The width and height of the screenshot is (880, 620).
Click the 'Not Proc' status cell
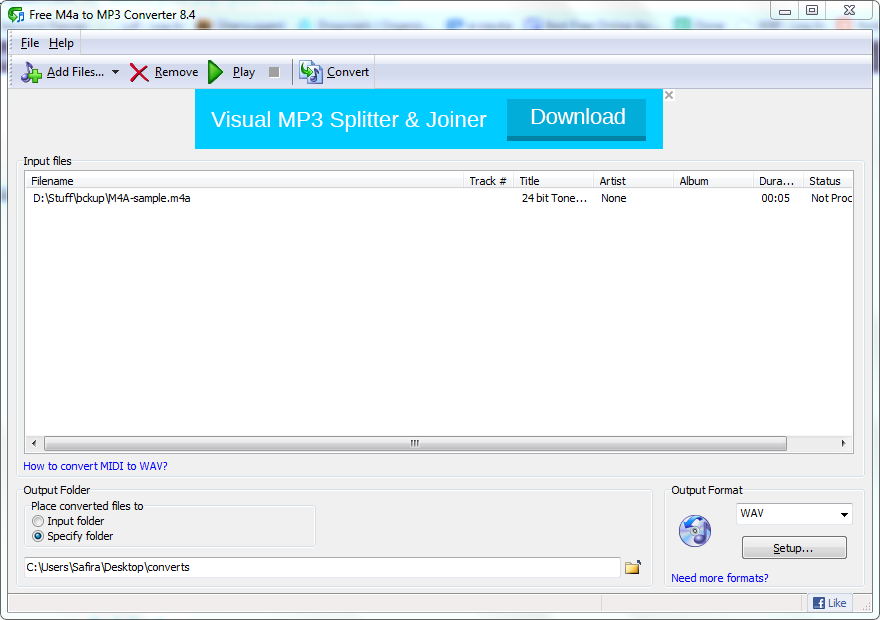pos(831,198)
